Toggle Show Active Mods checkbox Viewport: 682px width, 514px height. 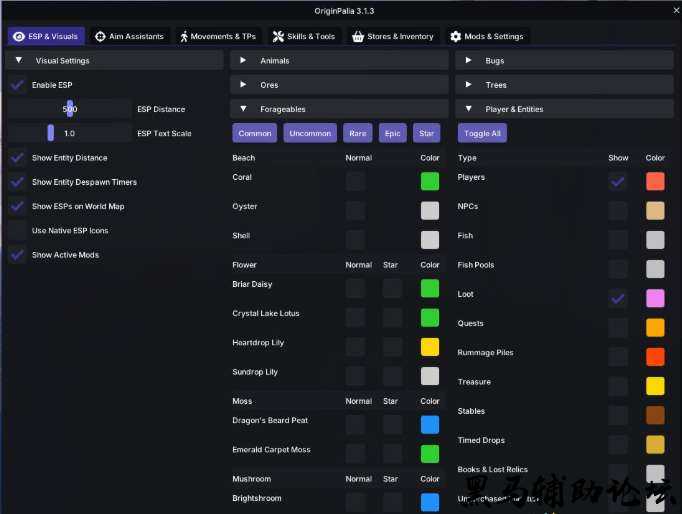[x=17, y=255]
